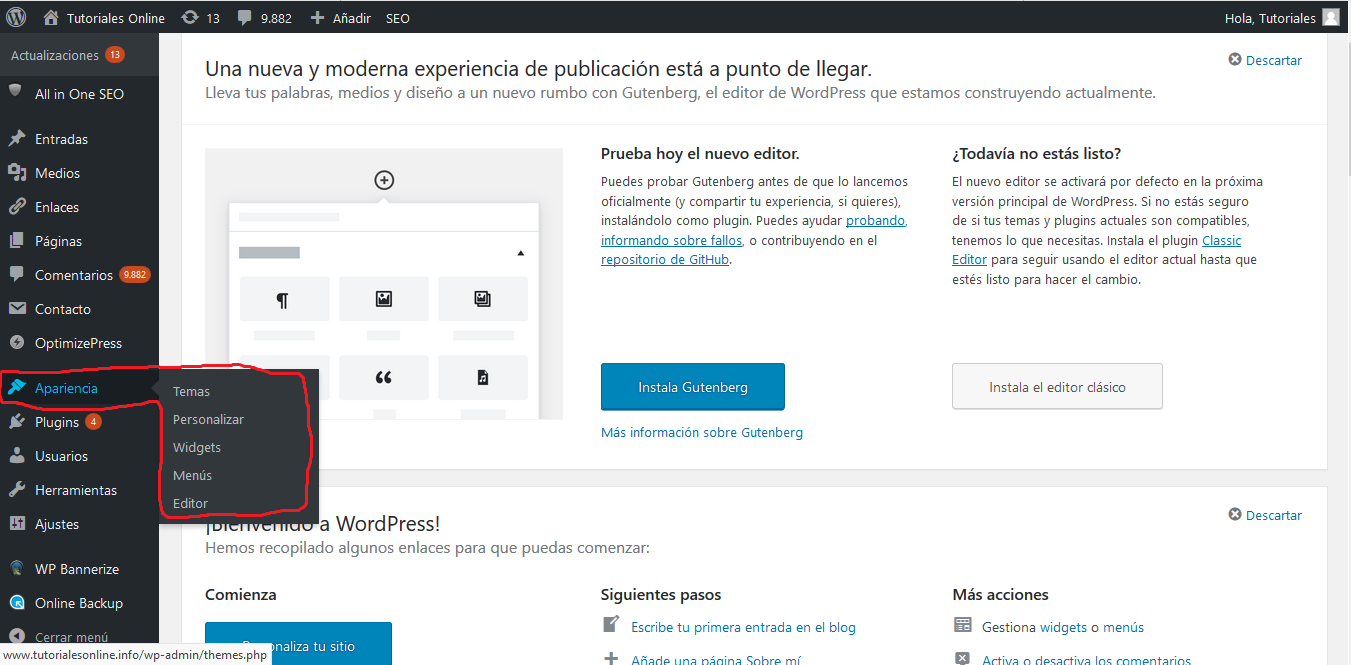This screenshot has width=1351, height=665.
Task: Click the plus icon beside Añadir
Action: click(x=318, y=18)
